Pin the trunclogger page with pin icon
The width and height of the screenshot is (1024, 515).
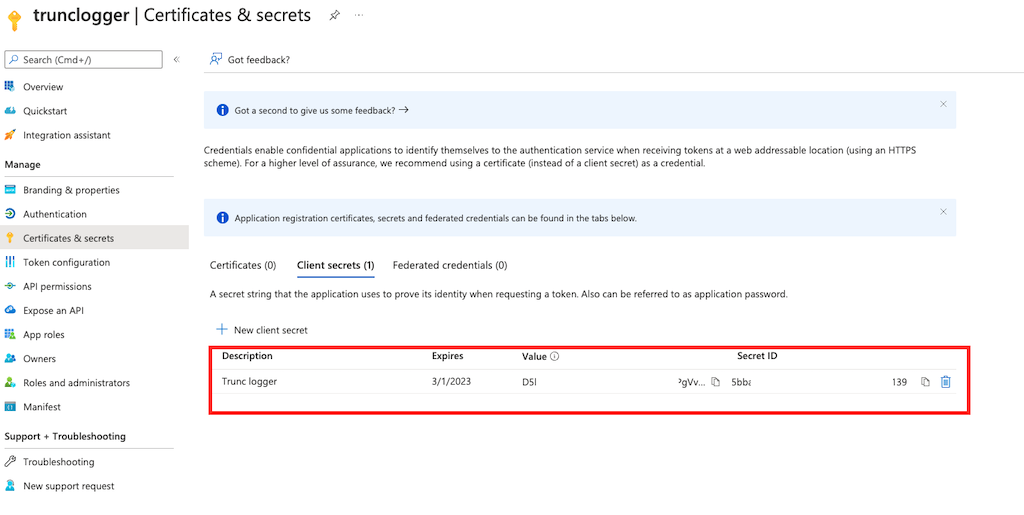(334, 15)
